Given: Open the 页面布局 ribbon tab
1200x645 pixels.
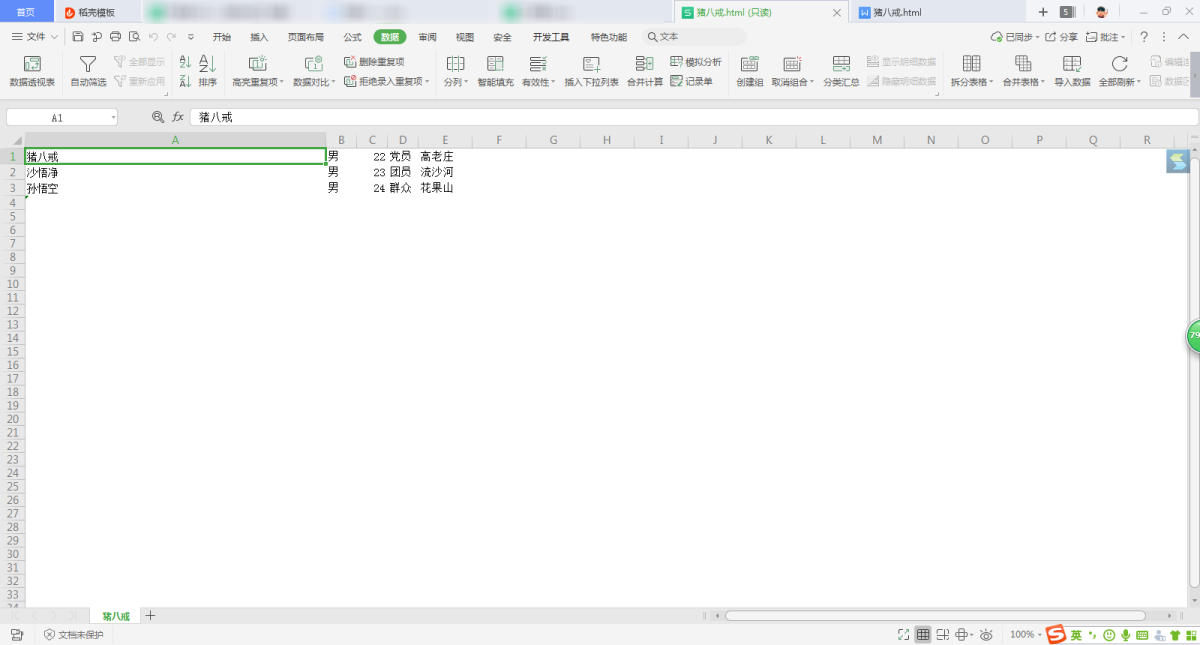Looking at the screenshot, I should 305,37.
